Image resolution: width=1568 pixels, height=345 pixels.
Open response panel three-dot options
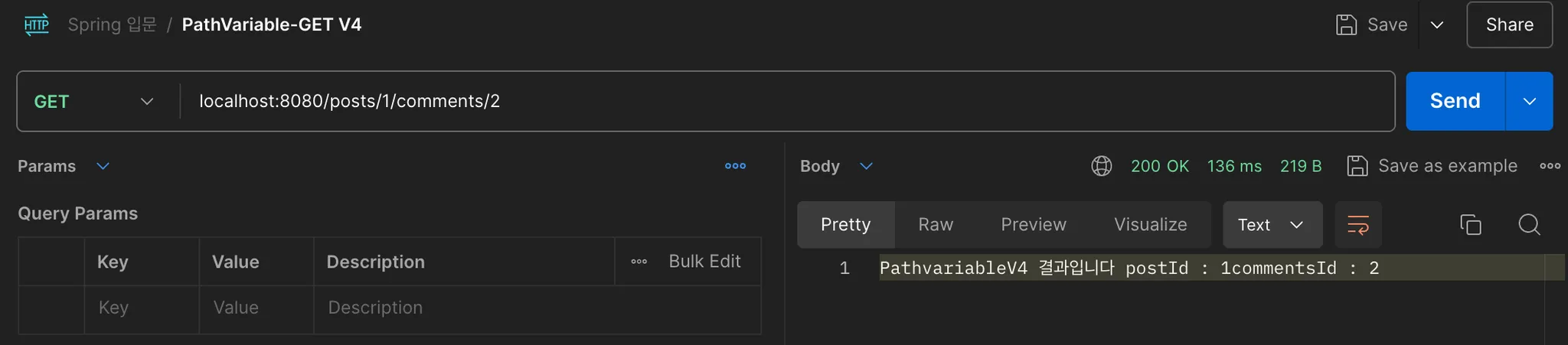(x=1550, y=166)
